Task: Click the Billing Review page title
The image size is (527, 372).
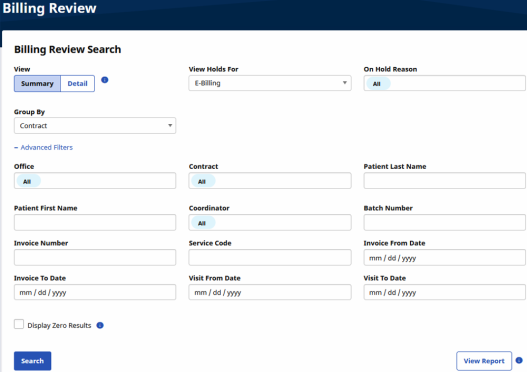Action: point(49,8)
